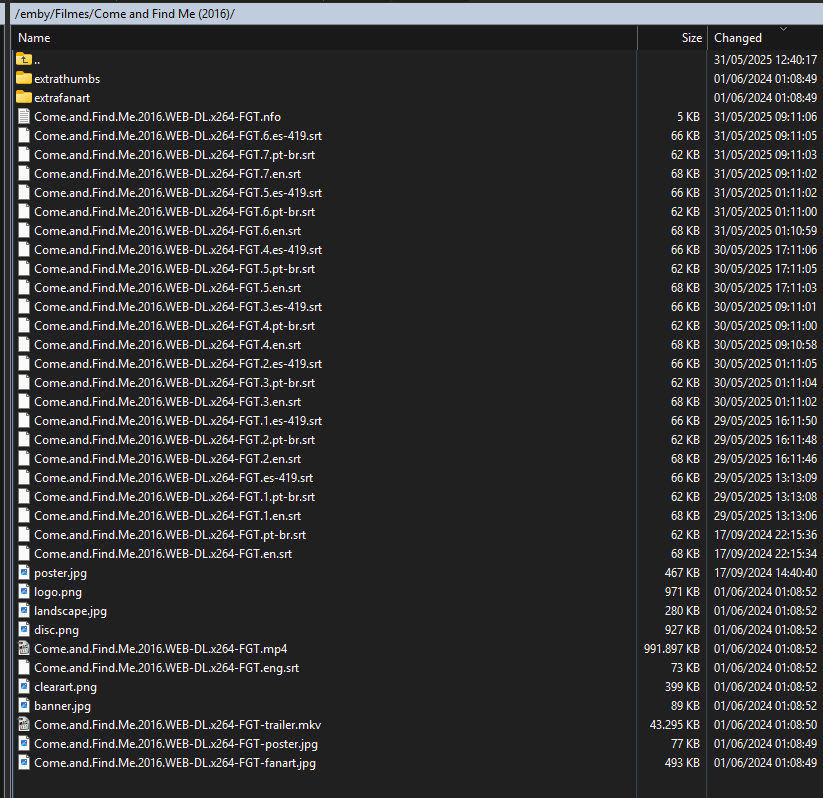This screenshot has height=798, width=823.
Task: Click the 467 KB size value
Action: point(682,573)
